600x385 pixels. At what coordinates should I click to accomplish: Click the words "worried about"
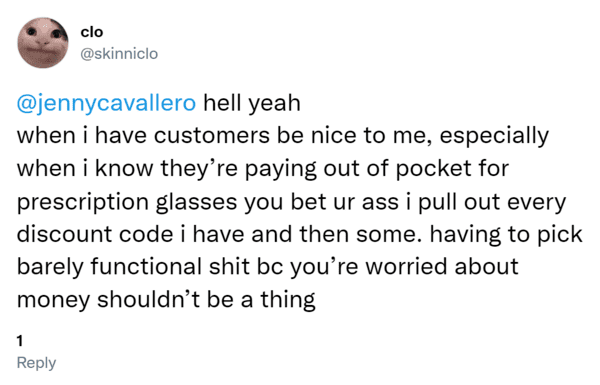(x=442, y=267)
